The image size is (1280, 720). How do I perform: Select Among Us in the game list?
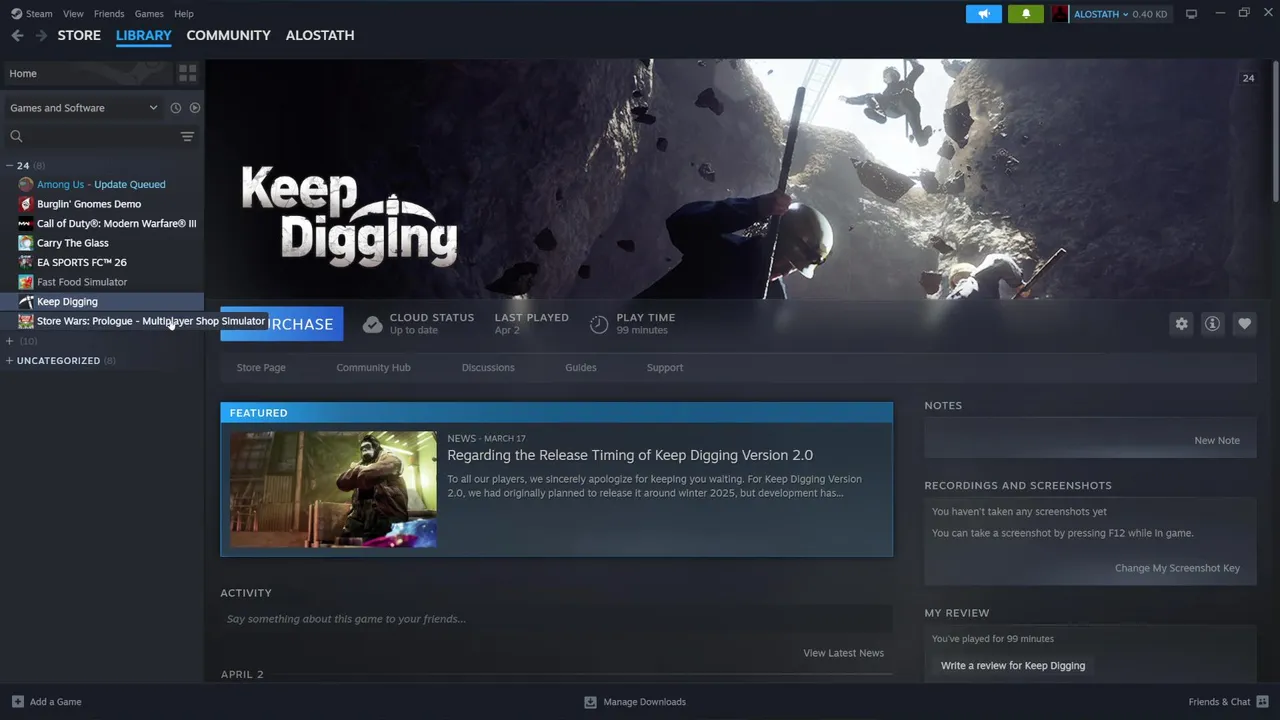click(x=101, y=184)
